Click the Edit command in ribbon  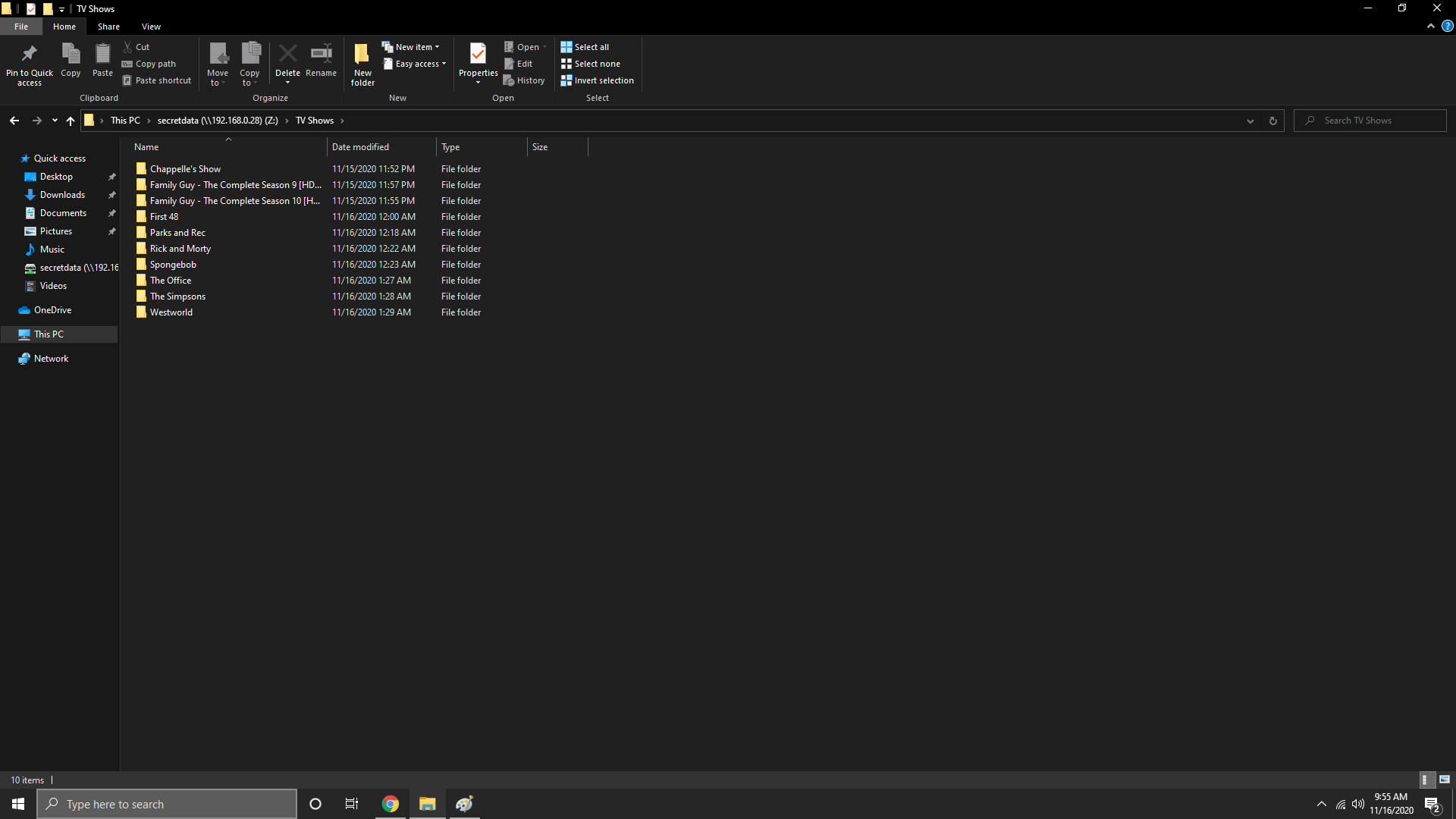point(519,64)
